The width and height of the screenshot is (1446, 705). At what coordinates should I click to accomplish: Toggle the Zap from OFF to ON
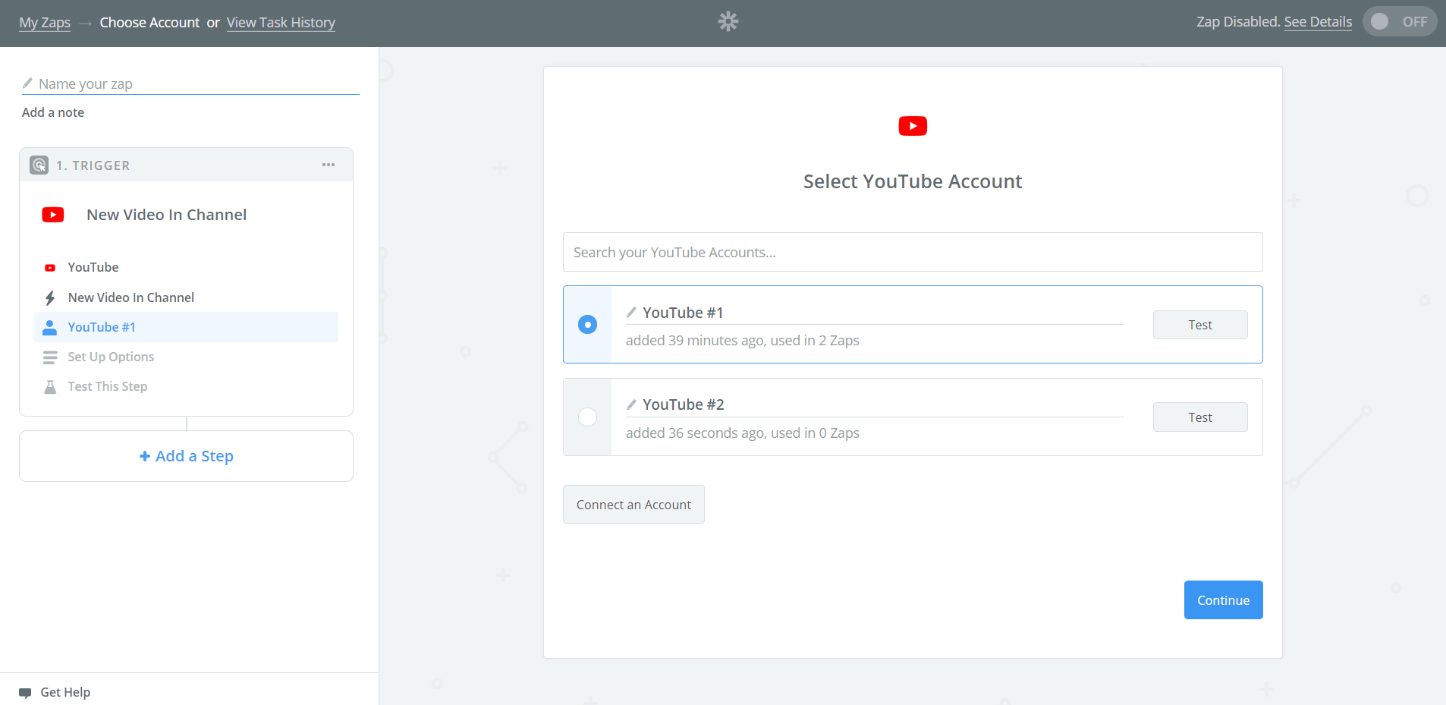tap(1399, 20)
